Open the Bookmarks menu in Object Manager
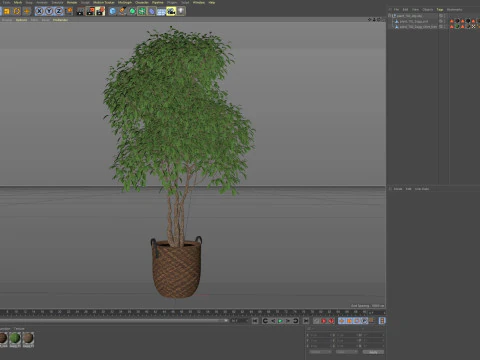The height and width of the screenshot is (360, 480). coord(454,10)
